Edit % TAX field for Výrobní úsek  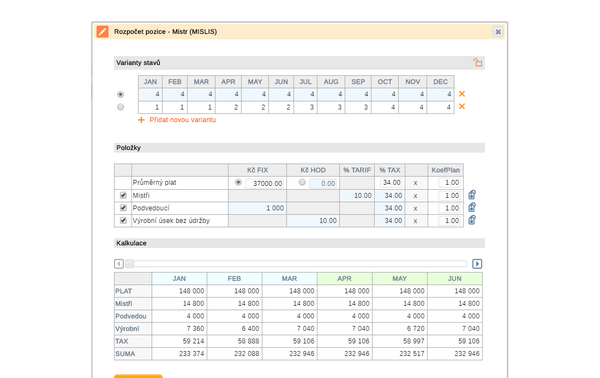click(390, 221)
